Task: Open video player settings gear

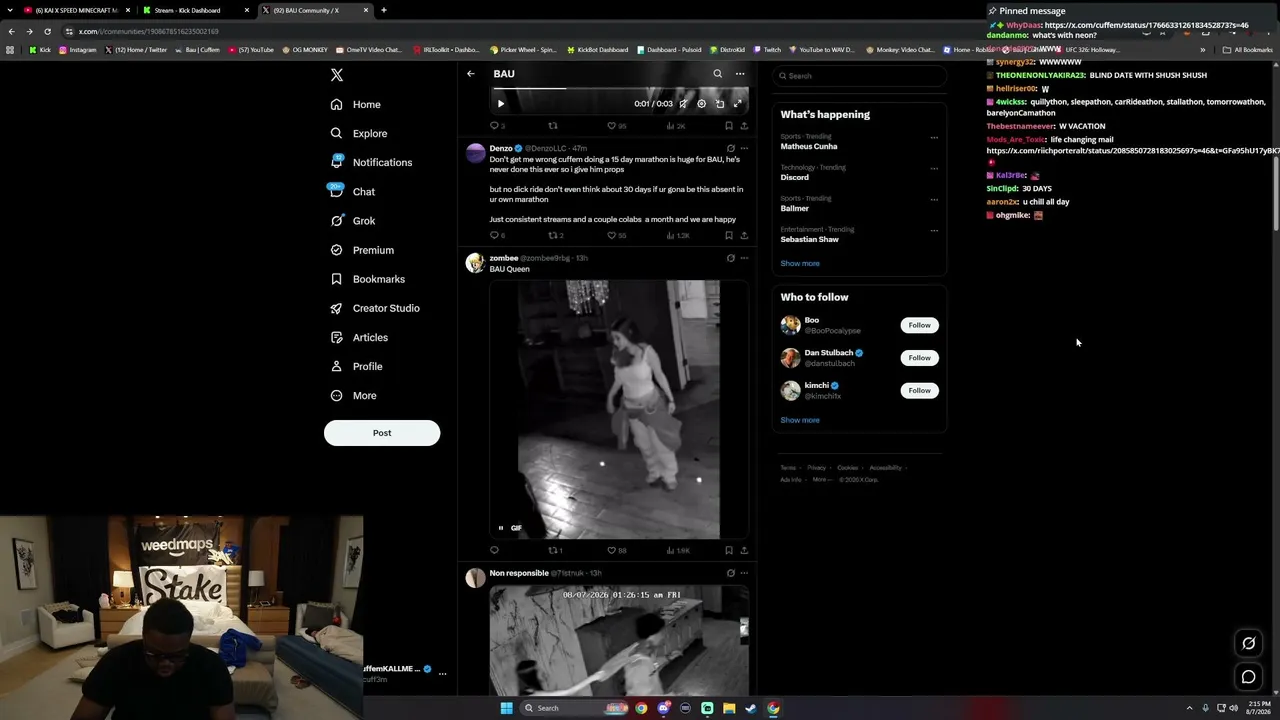Action: [x=701, y=104]
